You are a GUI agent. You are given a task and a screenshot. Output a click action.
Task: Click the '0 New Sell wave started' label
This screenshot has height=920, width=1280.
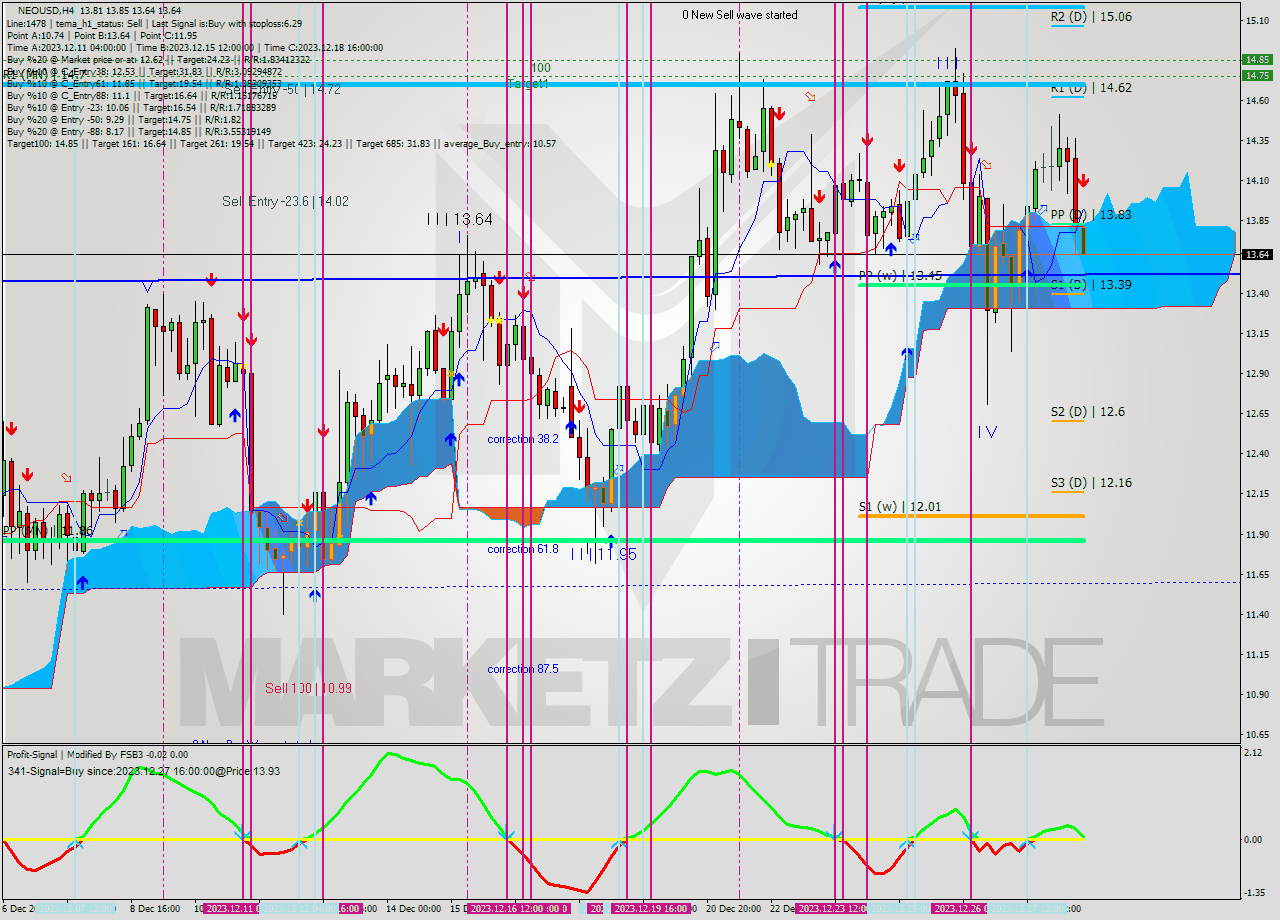pos(740,15)
